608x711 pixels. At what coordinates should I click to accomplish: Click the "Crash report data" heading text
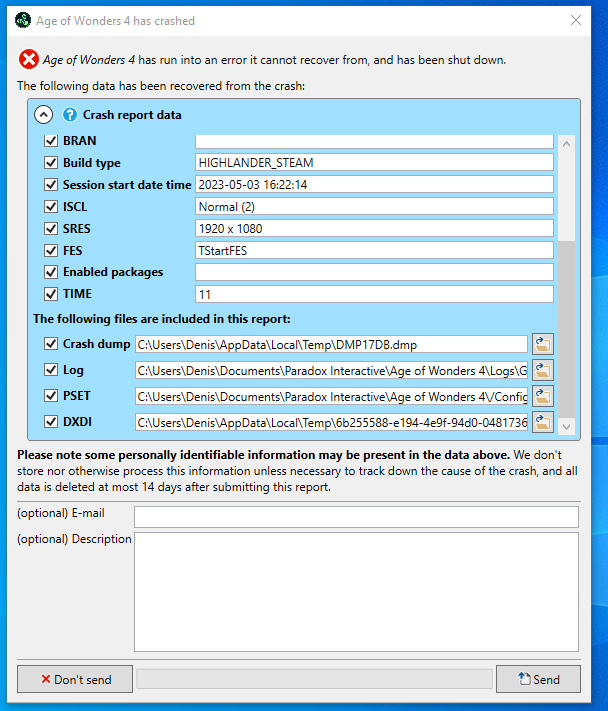[132, 115]
